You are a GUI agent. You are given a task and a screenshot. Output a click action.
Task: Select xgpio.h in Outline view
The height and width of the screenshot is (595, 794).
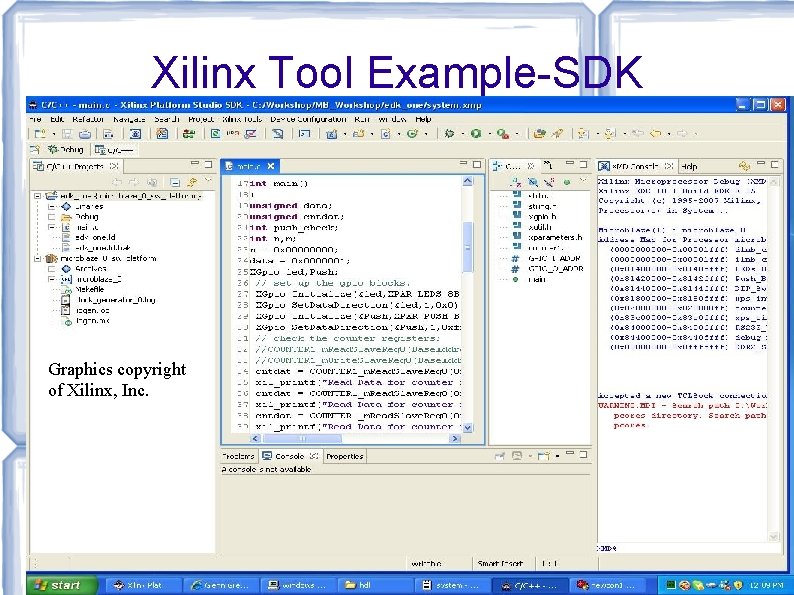[x=542, y=216]
